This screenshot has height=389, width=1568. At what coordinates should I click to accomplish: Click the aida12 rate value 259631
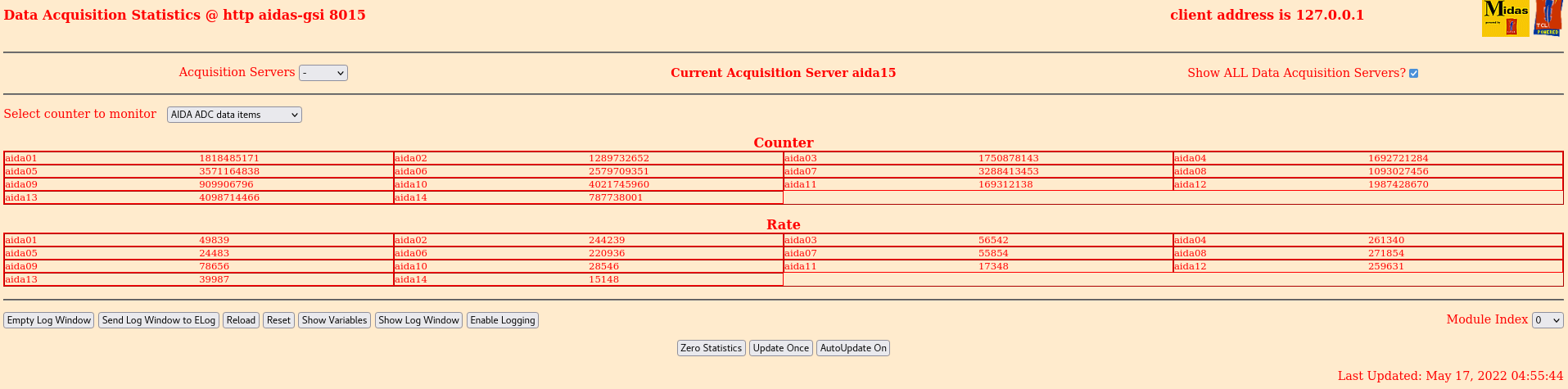pyautogui.click(x=1386, y=266)
